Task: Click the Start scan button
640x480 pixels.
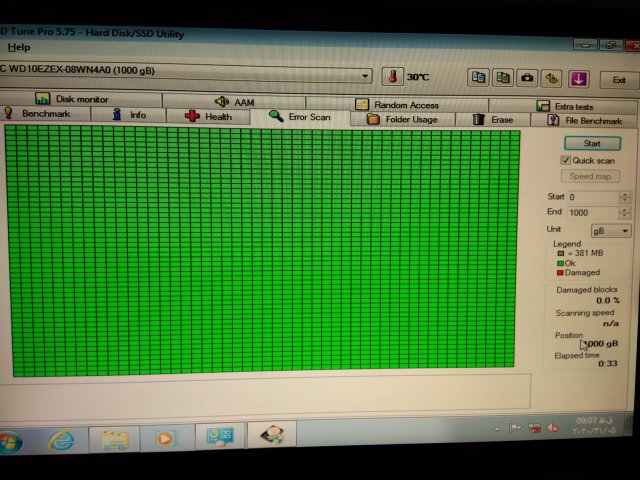Action: [x=592, y=143]
